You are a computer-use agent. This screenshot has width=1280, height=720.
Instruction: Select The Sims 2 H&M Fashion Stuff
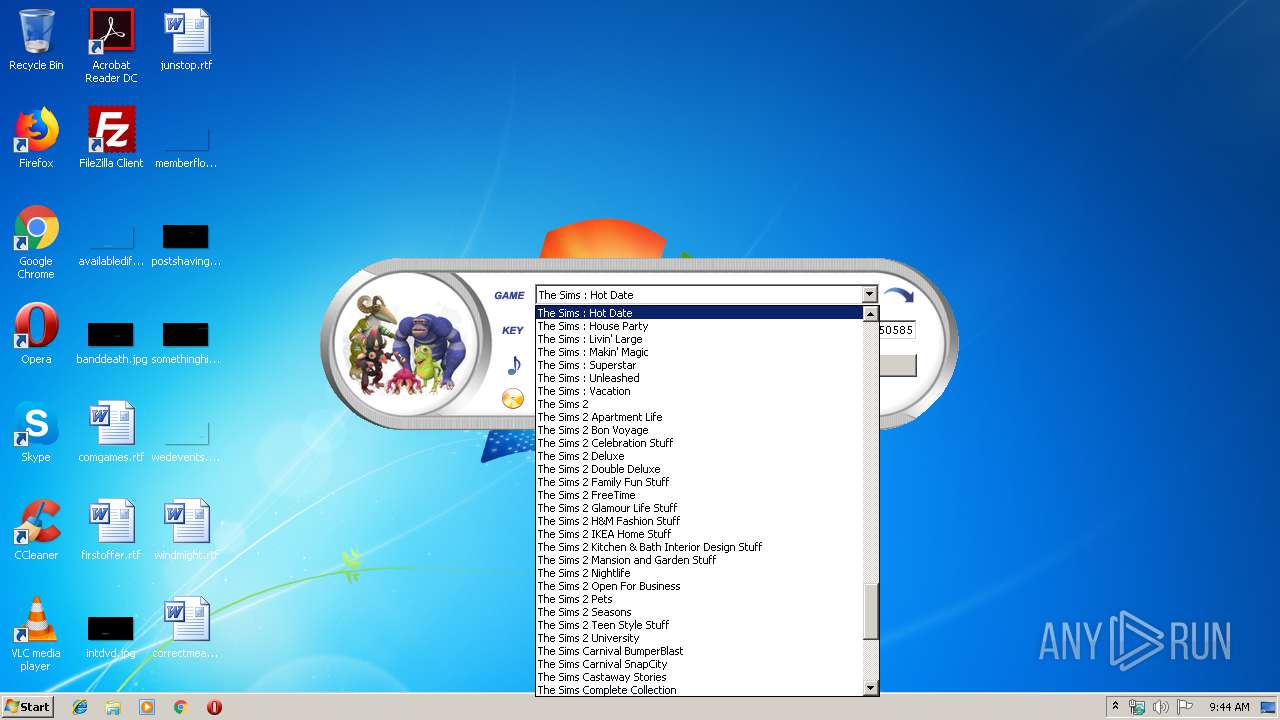click(699, 521)
